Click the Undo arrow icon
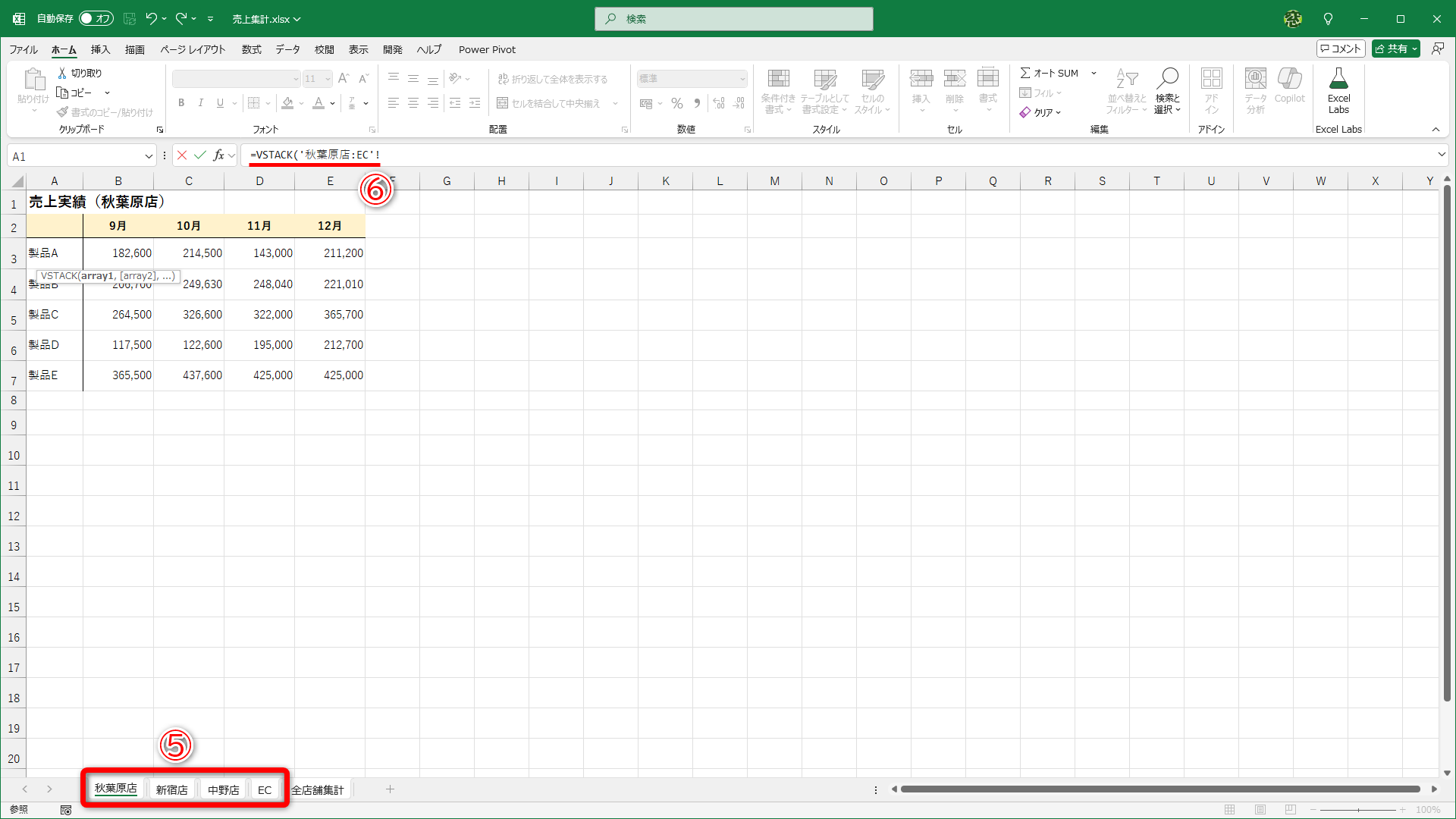The width and height of the screenshot is (1456, 819). coord(151,18)
